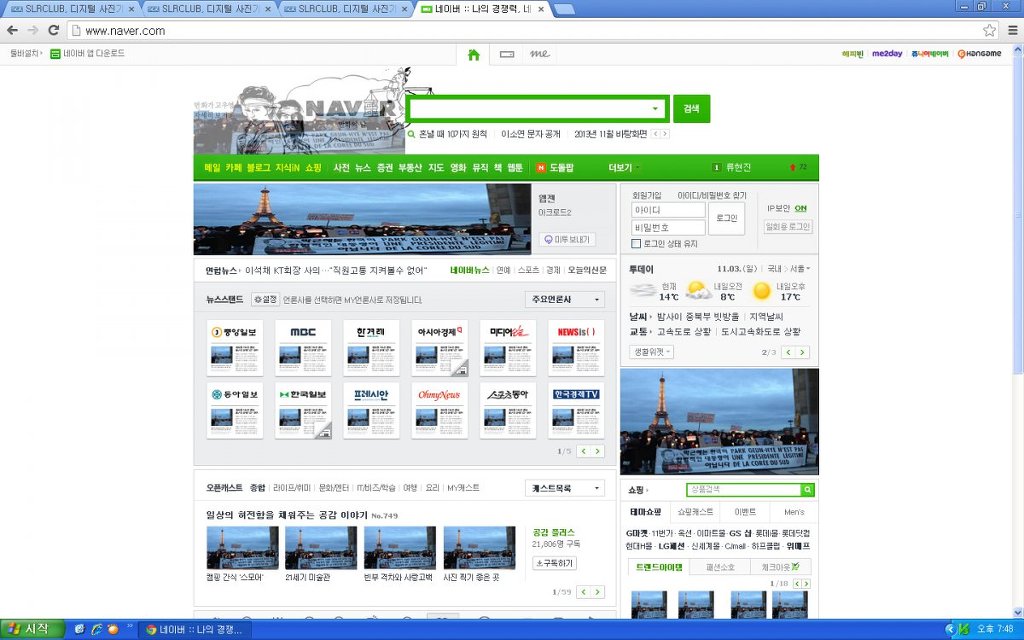The width and height of the screenshot is (1024, 640).
Task: Show next weather widget page (2/3)
Action: coord(803,352)
